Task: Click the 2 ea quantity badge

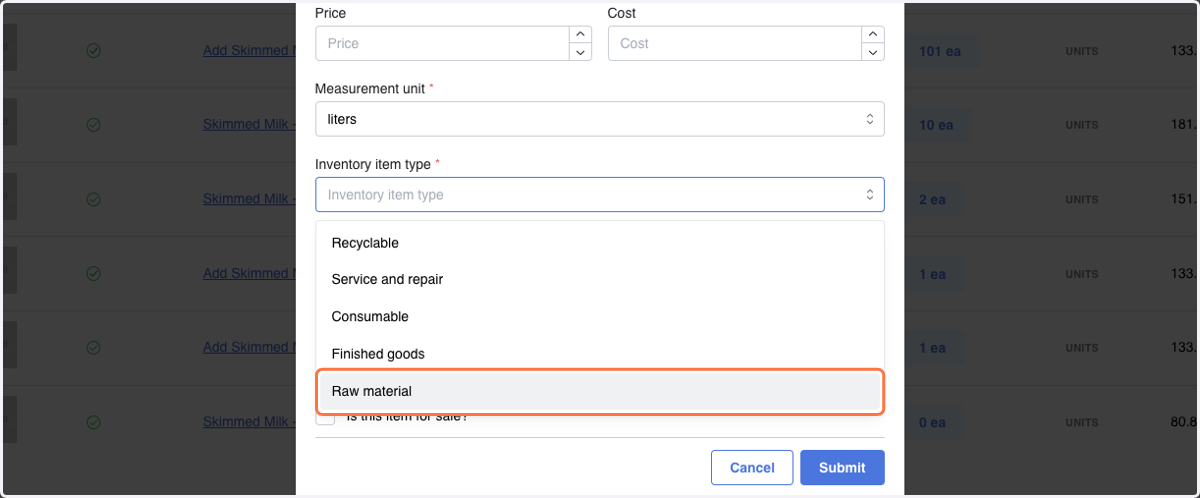Action: [932, 199]
